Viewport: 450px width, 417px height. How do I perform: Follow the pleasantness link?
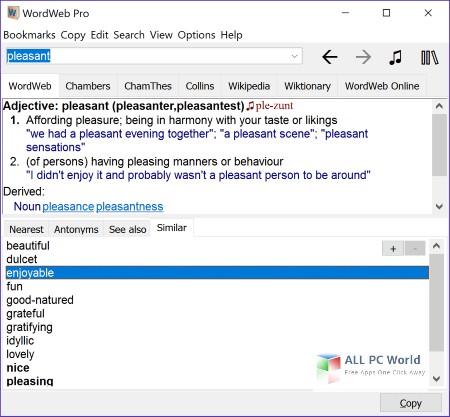click(130, 207)
